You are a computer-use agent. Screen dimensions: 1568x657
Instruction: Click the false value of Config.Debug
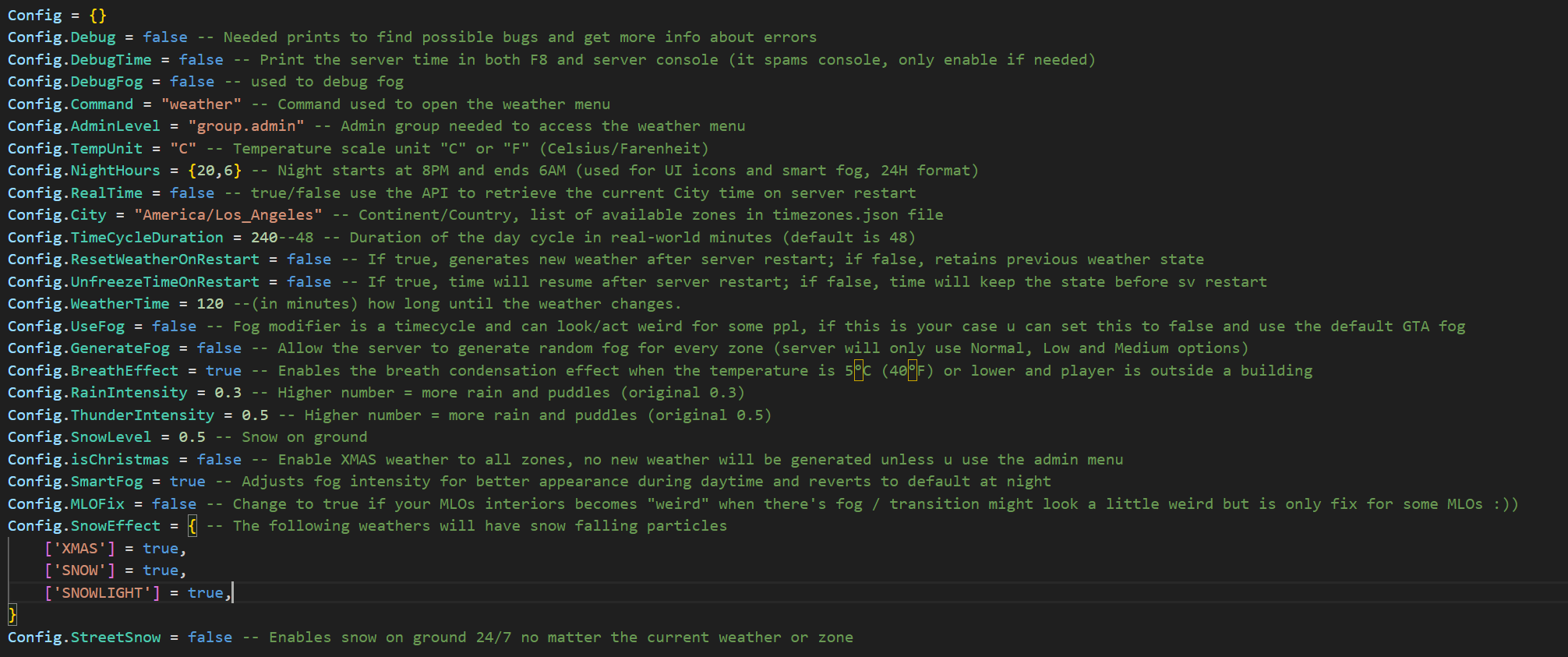(165, 37)
